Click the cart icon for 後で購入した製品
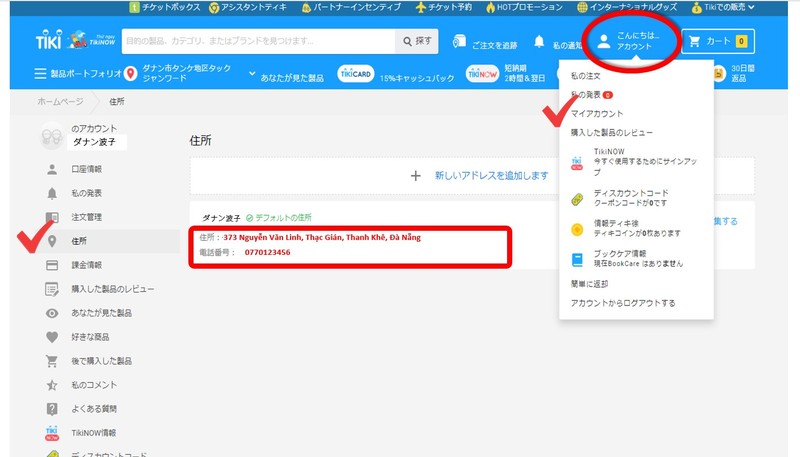Image resolution: width=800 pixels, height=457 pixels. click(x=52, y=361)
